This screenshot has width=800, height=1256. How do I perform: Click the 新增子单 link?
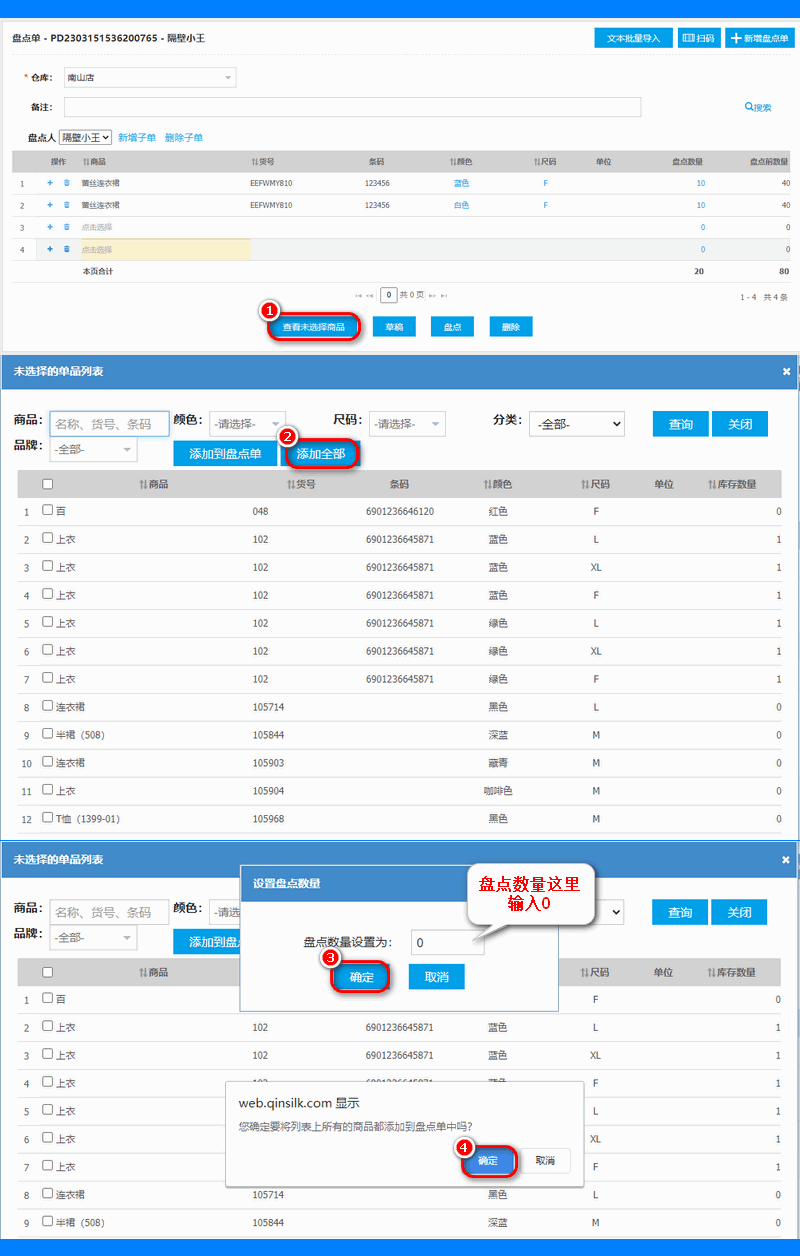137,138
